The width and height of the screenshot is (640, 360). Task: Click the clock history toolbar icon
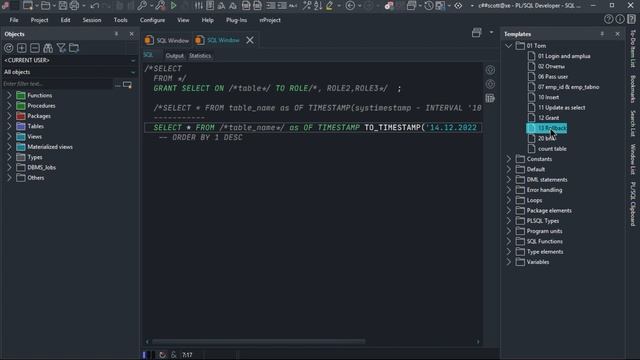(x=428, y=5)
